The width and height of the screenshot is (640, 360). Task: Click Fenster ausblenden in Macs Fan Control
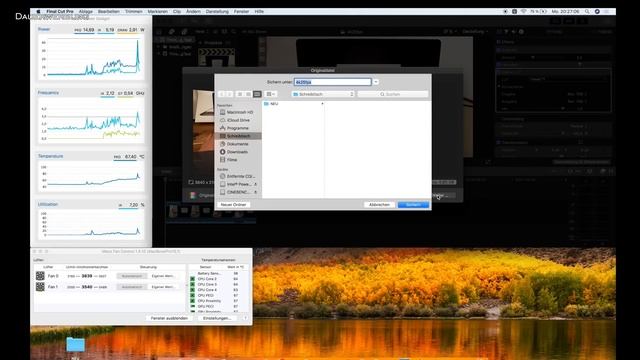tap(169, 318)
